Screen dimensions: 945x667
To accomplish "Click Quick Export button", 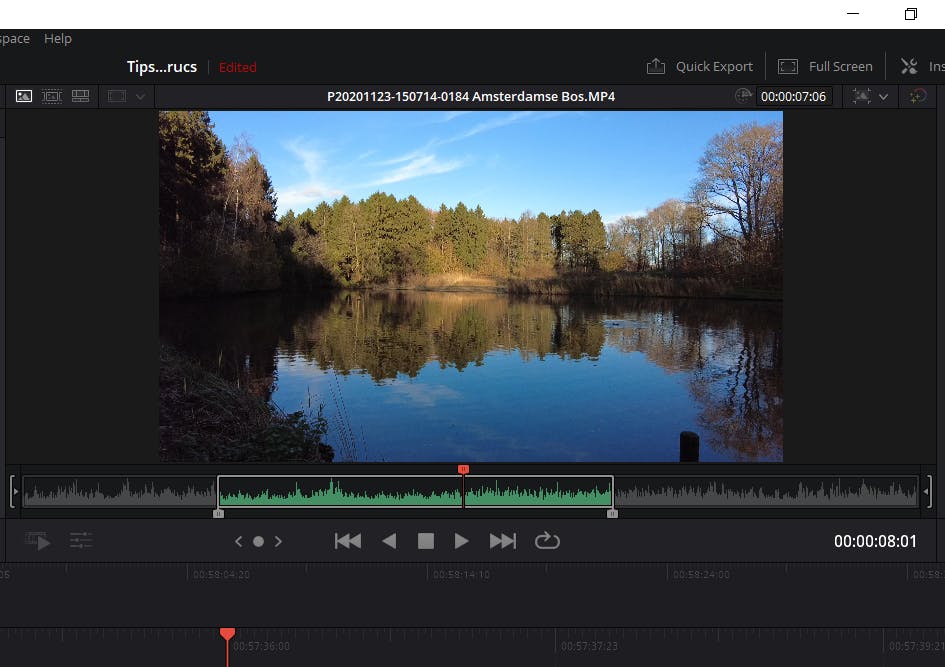I will [x=699, y=66].
